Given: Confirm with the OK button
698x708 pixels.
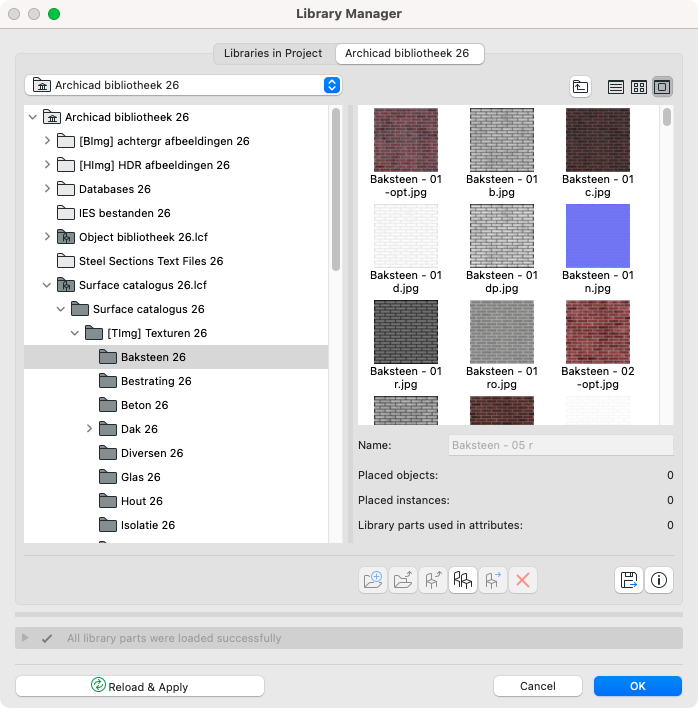Looking at the screenshot, I should click(638, 686).
